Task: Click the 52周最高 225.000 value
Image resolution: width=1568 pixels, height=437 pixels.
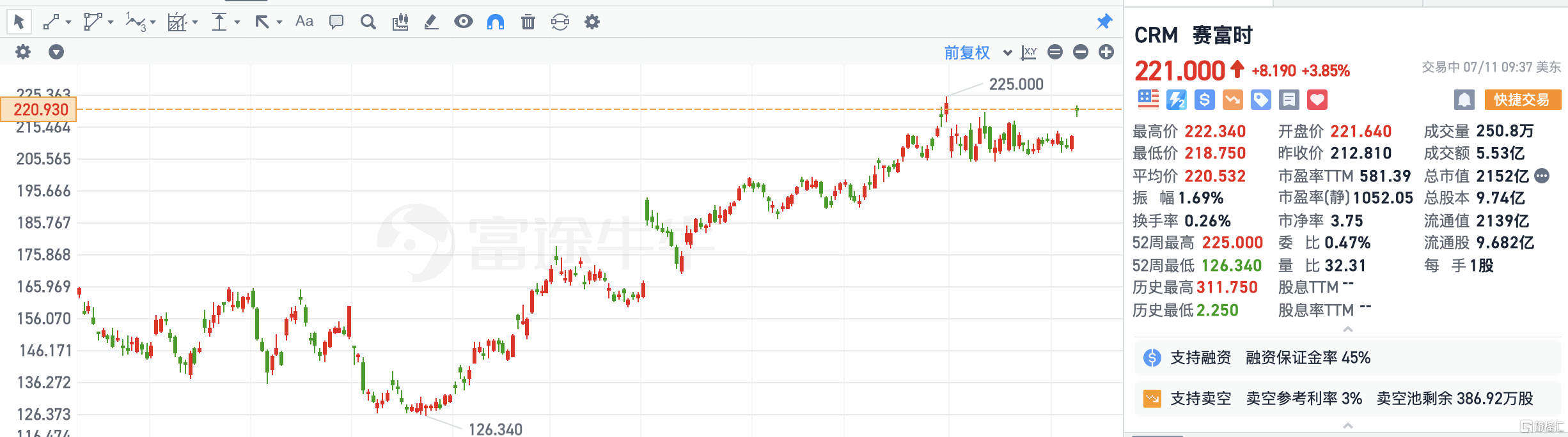Action: click(1232, 243)
